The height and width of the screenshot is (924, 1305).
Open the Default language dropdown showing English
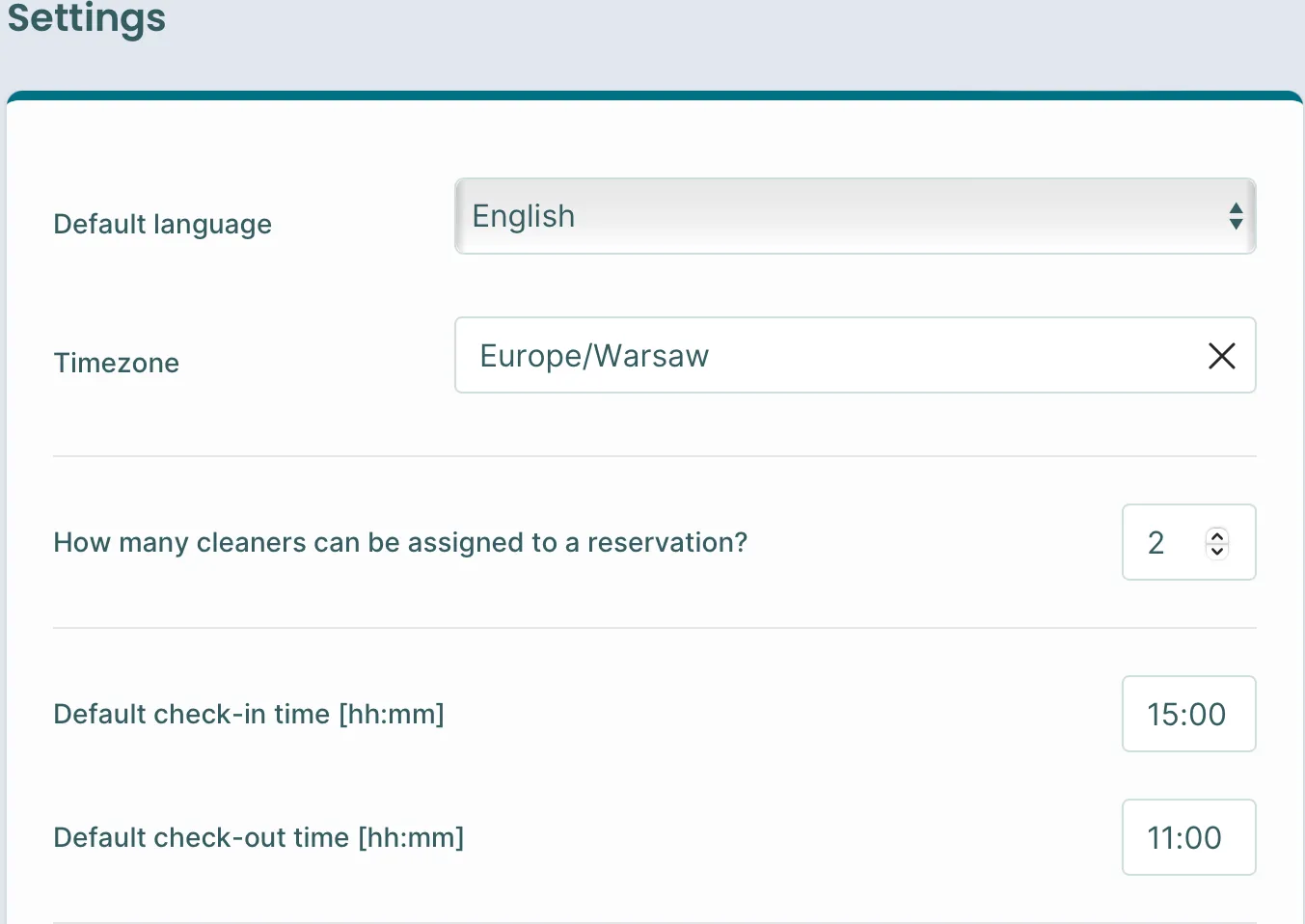(855, 216)
